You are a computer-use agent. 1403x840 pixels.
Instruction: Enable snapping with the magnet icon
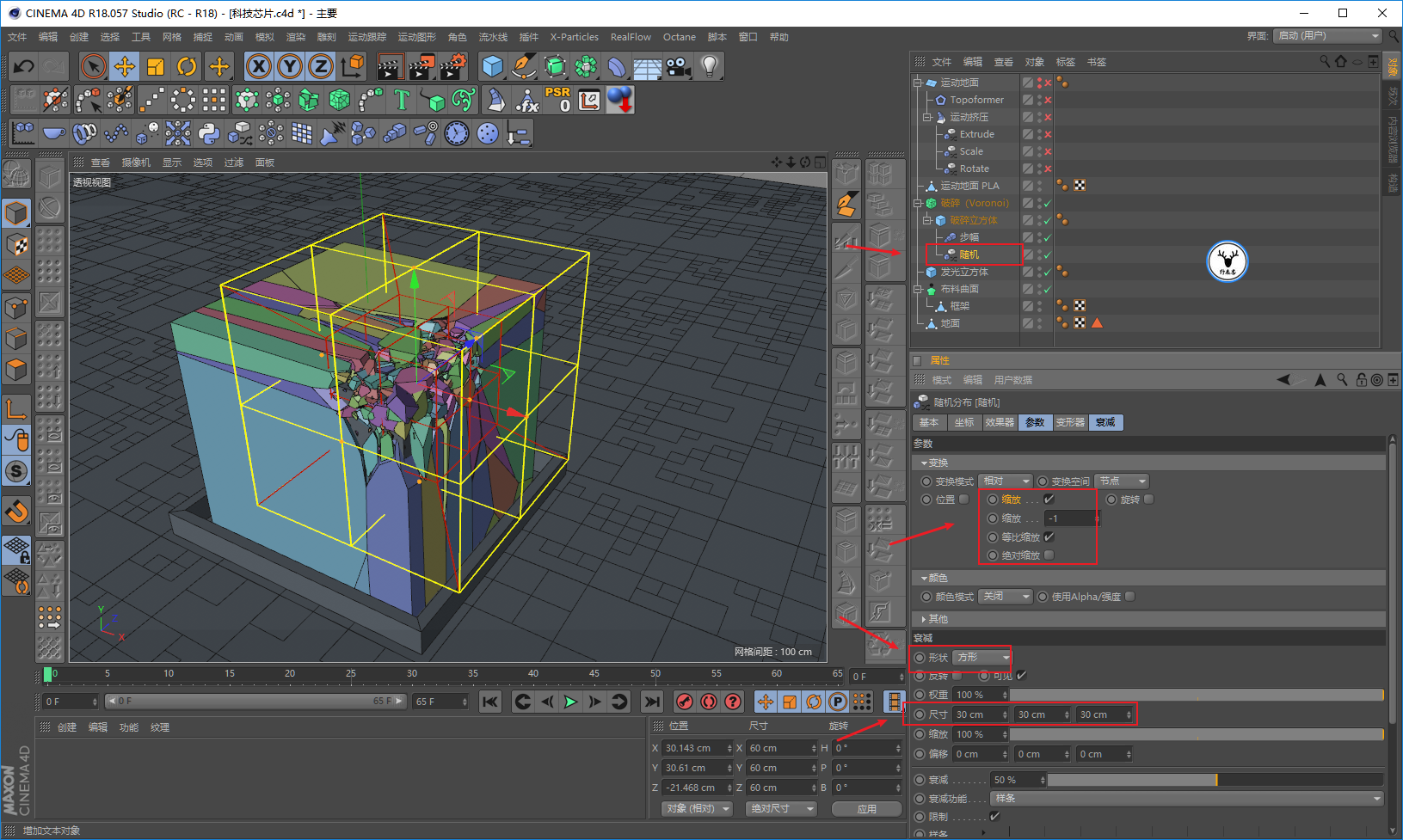(x=16, y=512)
